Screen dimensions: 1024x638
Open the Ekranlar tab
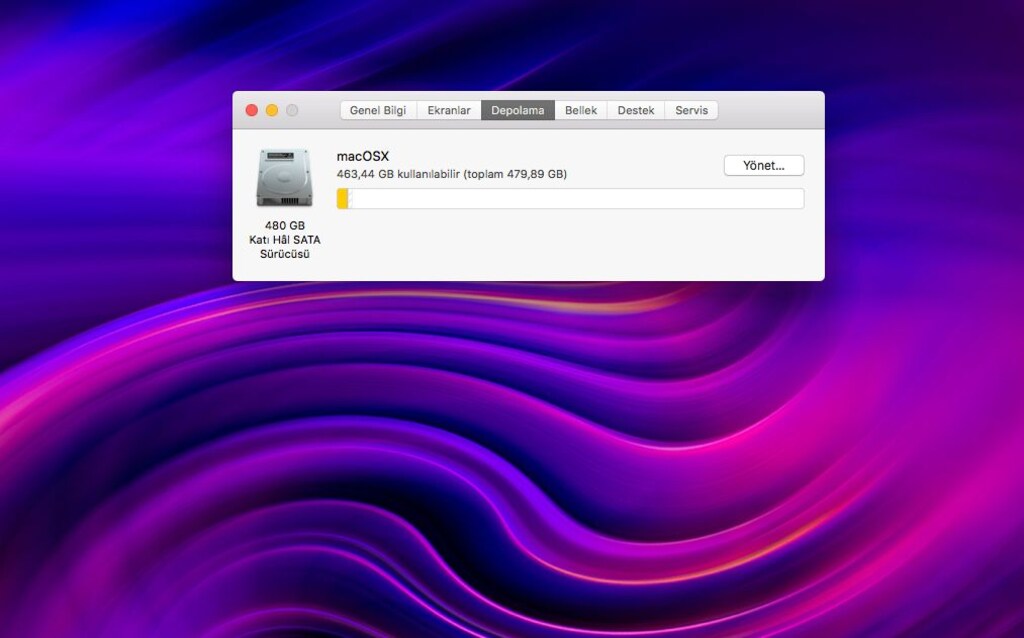coord(449,110)
